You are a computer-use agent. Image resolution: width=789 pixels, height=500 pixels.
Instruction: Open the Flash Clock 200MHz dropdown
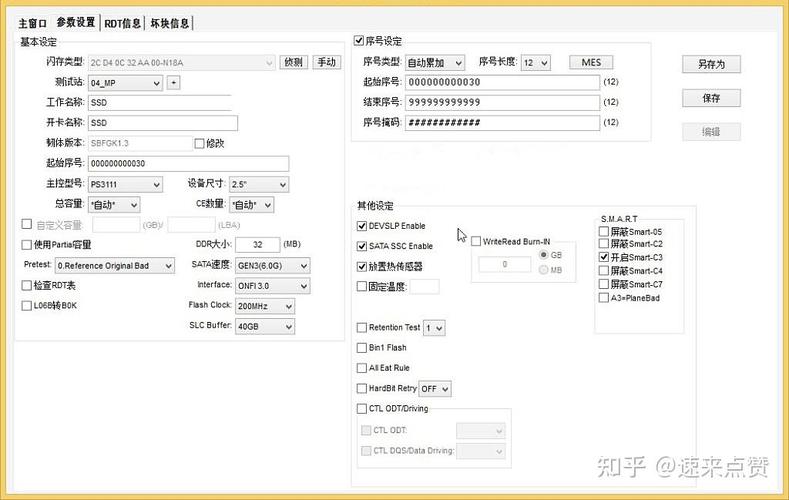(265, 306)
